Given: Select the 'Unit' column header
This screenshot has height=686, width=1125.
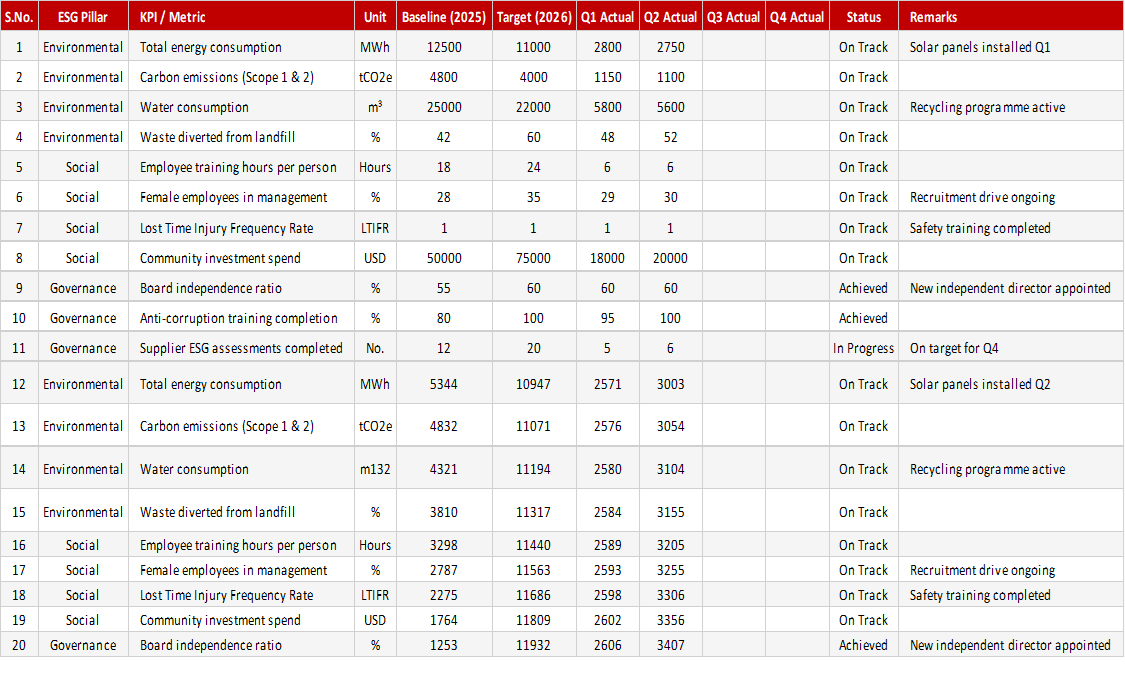Looking at the screenshot, I should (375, 17).
